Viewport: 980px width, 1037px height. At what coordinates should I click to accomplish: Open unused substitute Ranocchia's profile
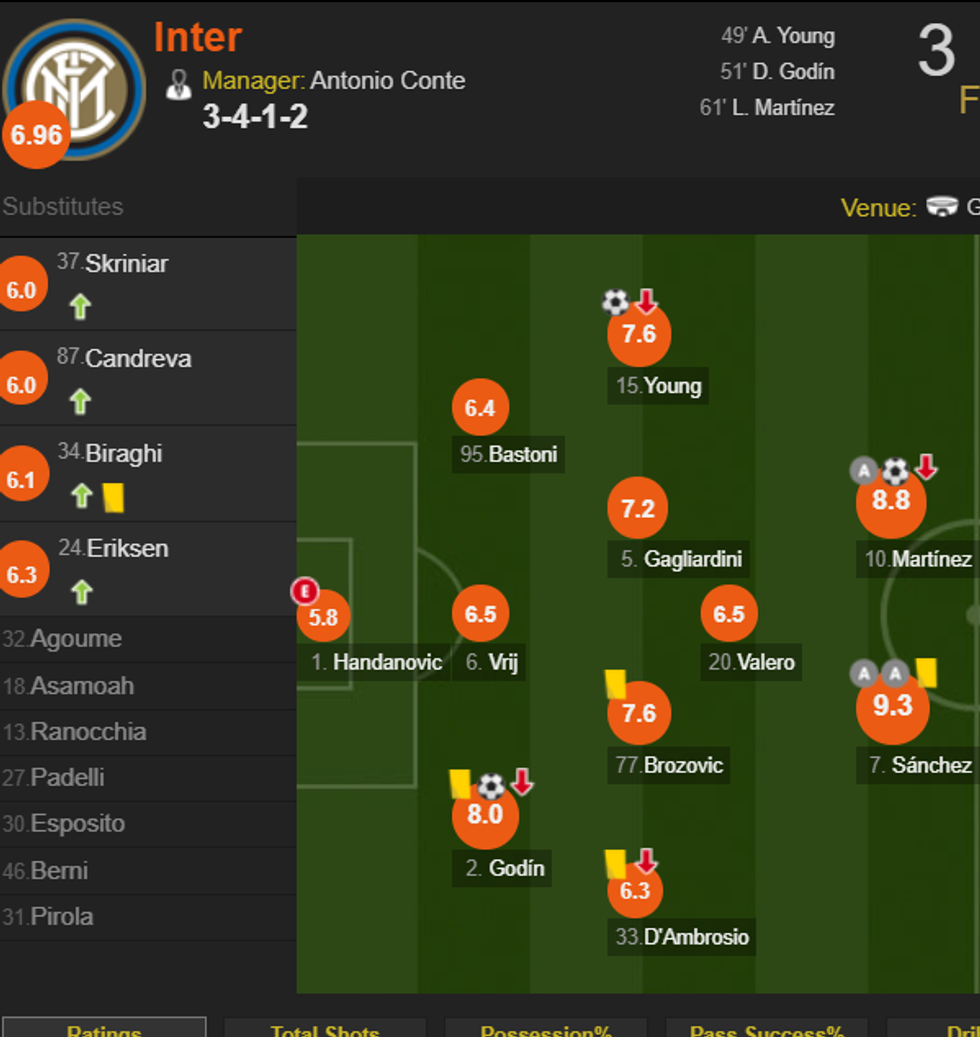[x=88, y=731]
